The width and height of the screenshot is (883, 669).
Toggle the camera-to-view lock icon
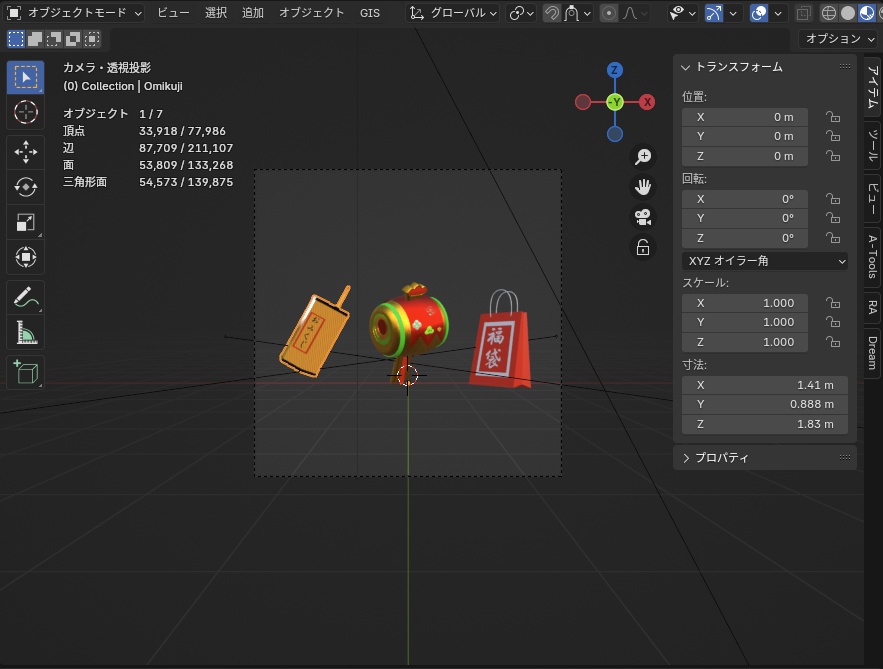(643, 248)
